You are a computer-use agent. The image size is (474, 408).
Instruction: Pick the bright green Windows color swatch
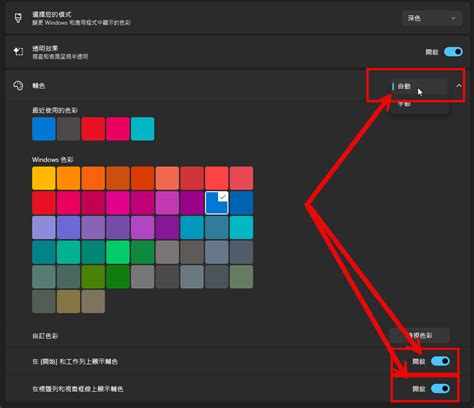click(118, 252)
